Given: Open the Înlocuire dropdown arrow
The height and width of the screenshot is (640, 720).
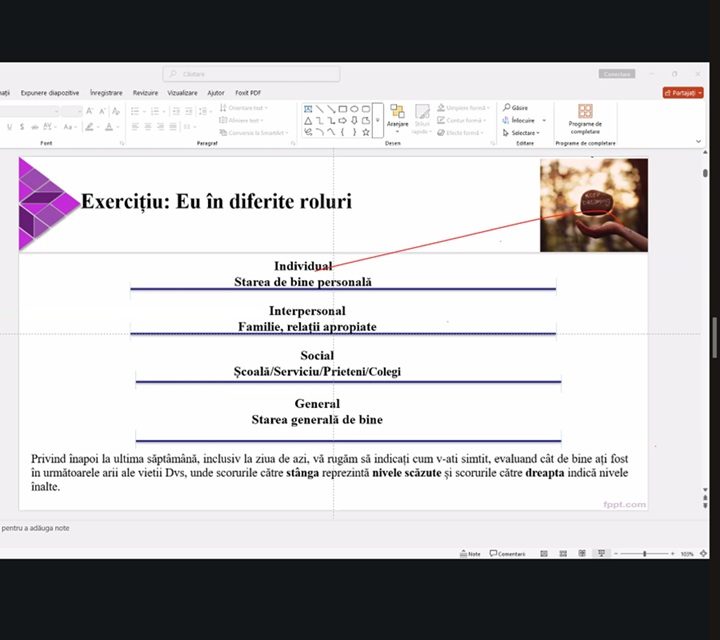Looking at the screenshot, I should tap(544, 120).
